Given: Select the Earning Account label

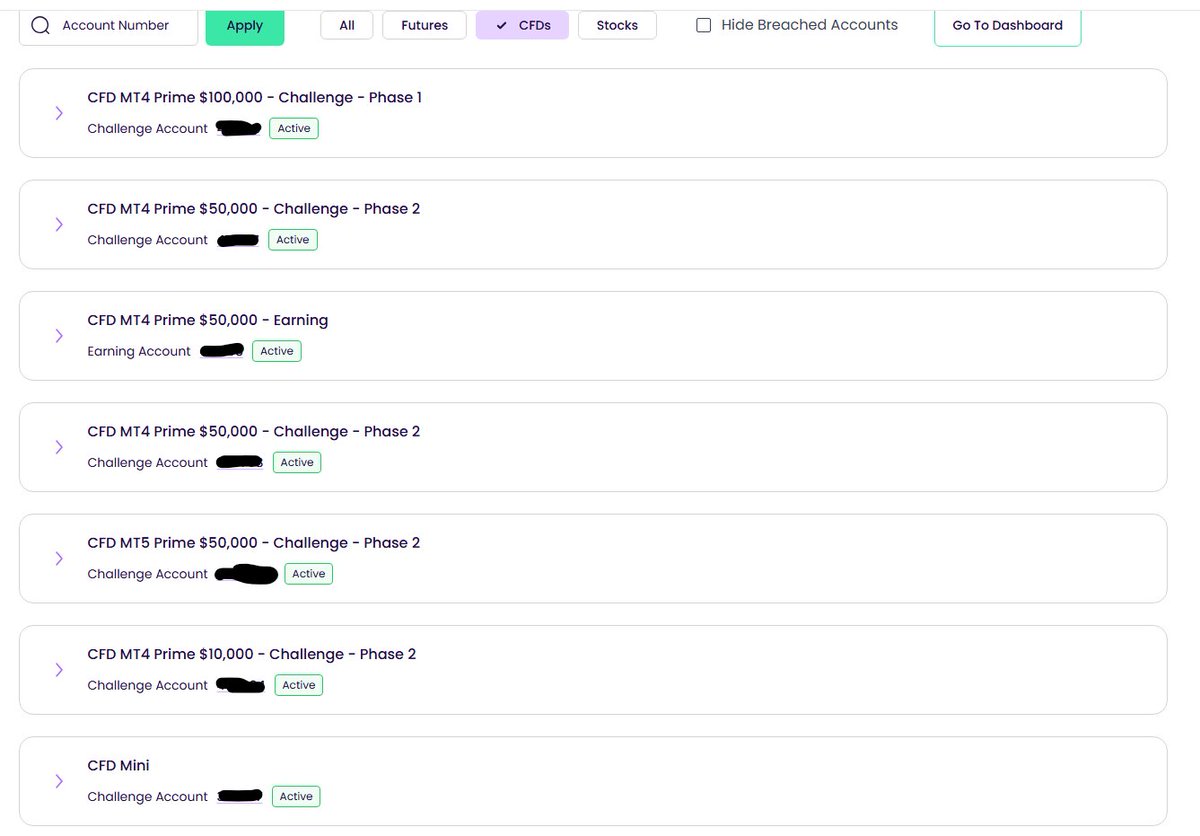Looking at the screenshot, I should pos(139,351).
